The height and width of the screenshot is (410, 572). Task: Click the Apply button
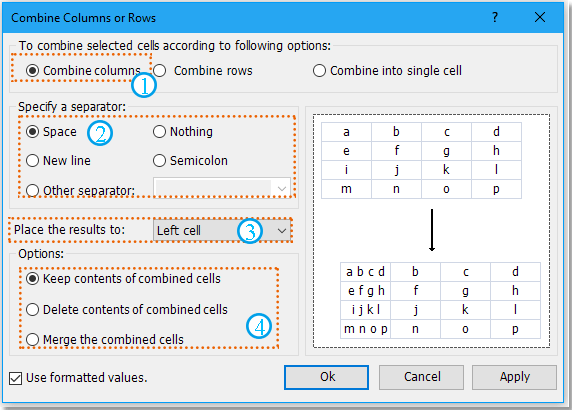(514, 377)
